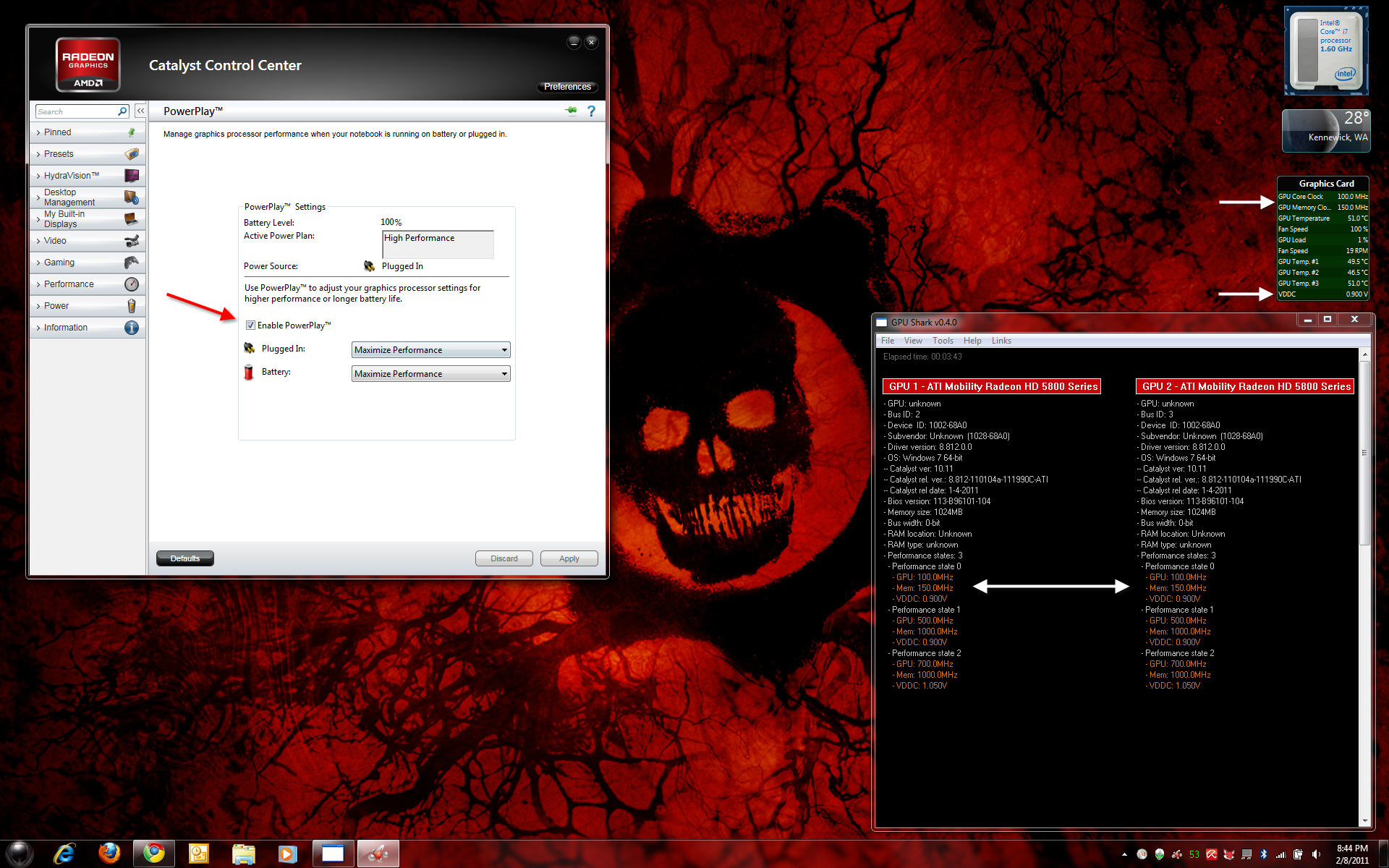Click the GPU Shark title bar icon
Image resolution: width=1389 pixels, height=868 pixels.
pos(881,323)
